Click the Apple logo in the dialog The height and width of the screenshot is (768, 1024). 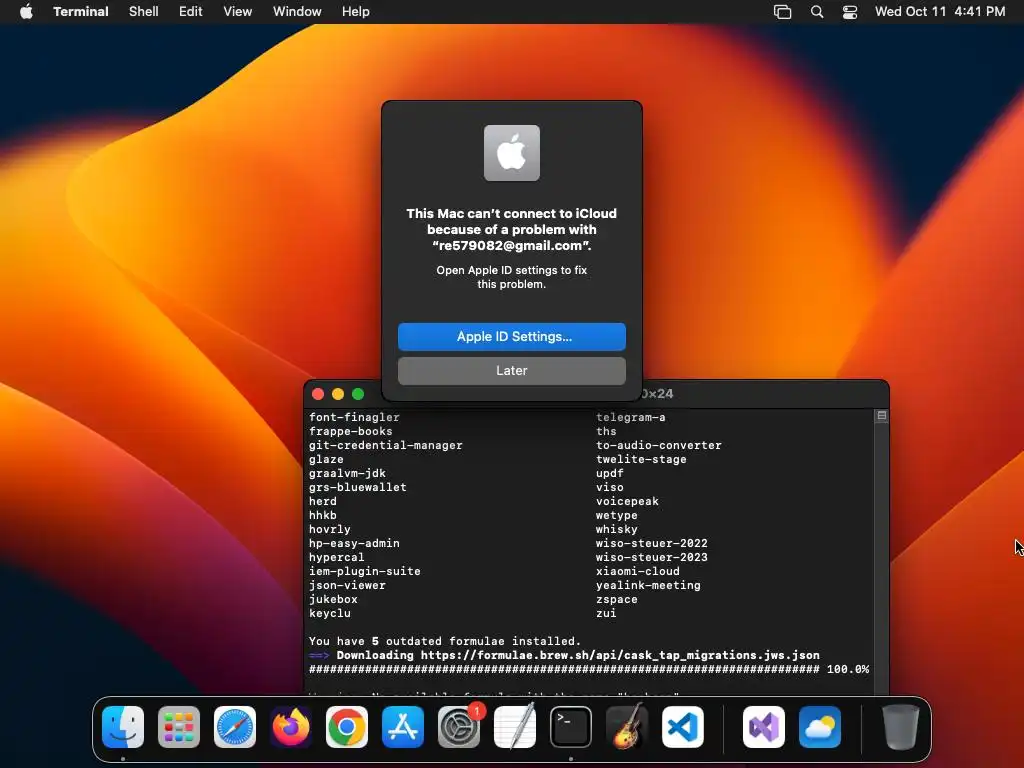coord(512,153)
